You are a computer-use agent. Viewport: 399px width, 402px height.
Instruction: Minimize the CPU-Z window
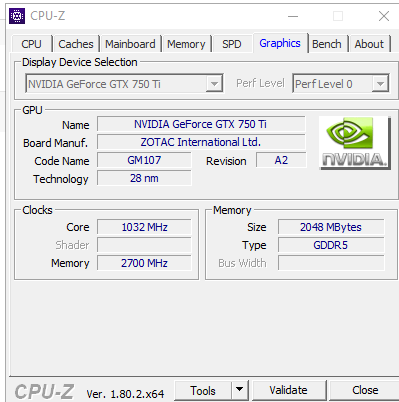pyautogui.click(x=293, y=16)
